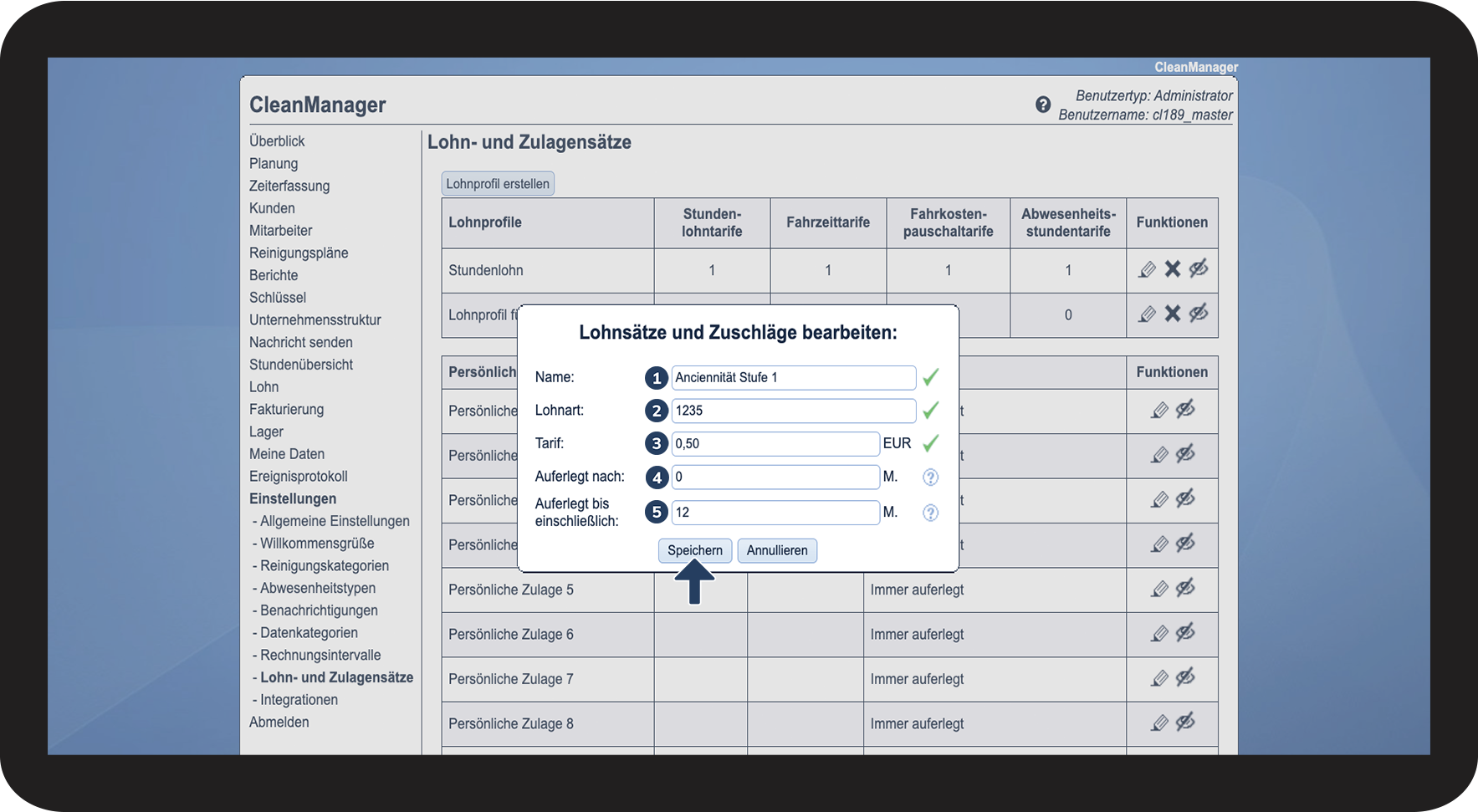The width and height of the screenshot is (1478, 812).
Task: Click the Lohnprofil erstellen button
Action: tap(498, 184)
